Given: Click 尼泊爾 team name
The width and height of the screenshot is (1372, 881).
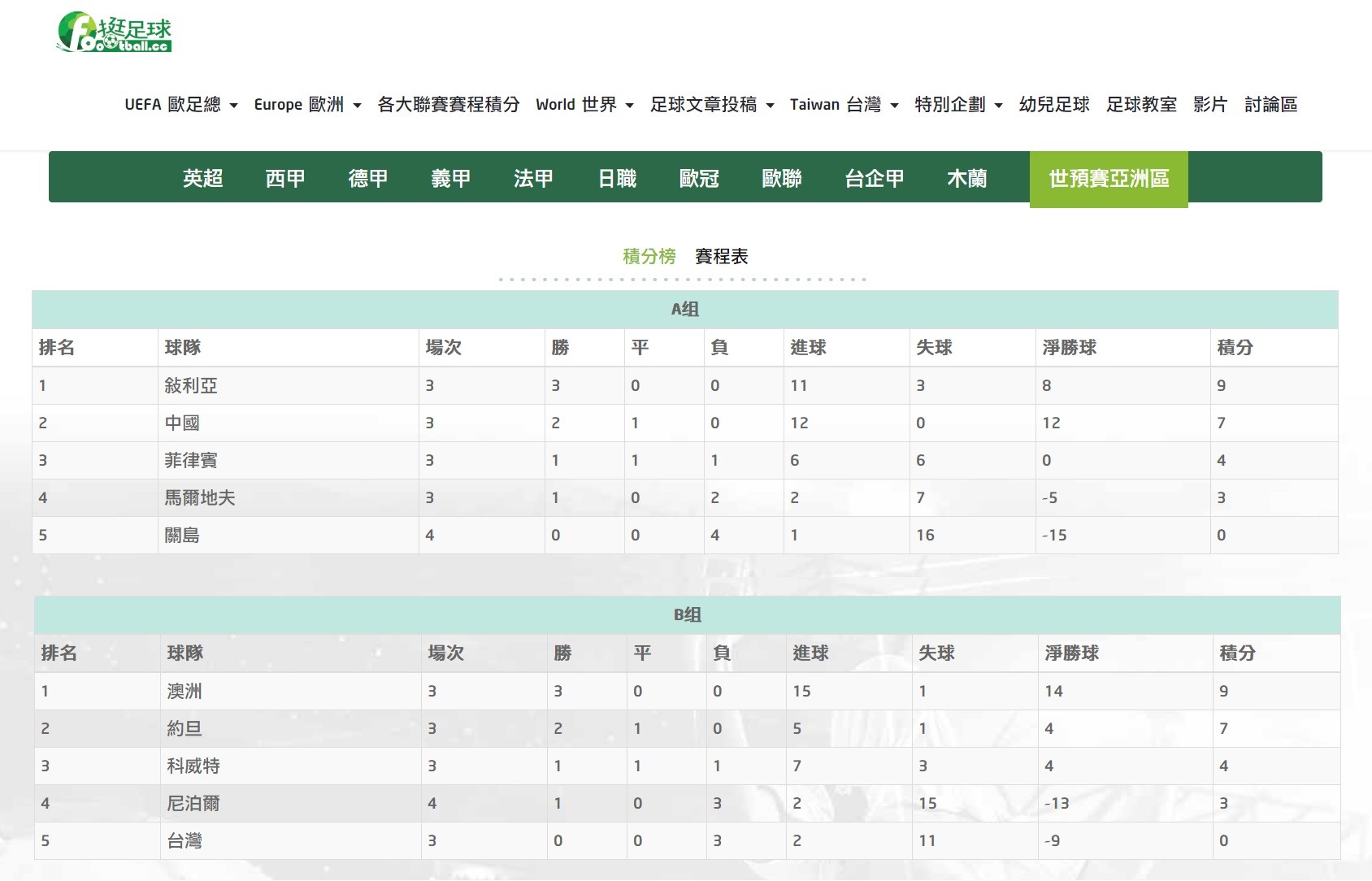Looking at the screenshot, I should (193, 803).
